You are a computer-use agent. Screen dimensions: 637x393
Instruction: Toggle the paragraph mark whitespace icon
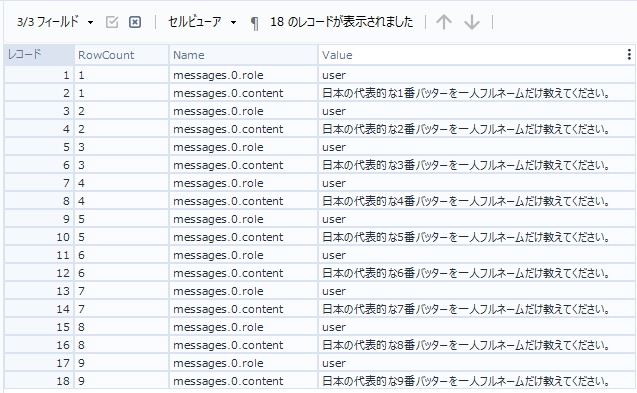[x=254, y=23]
